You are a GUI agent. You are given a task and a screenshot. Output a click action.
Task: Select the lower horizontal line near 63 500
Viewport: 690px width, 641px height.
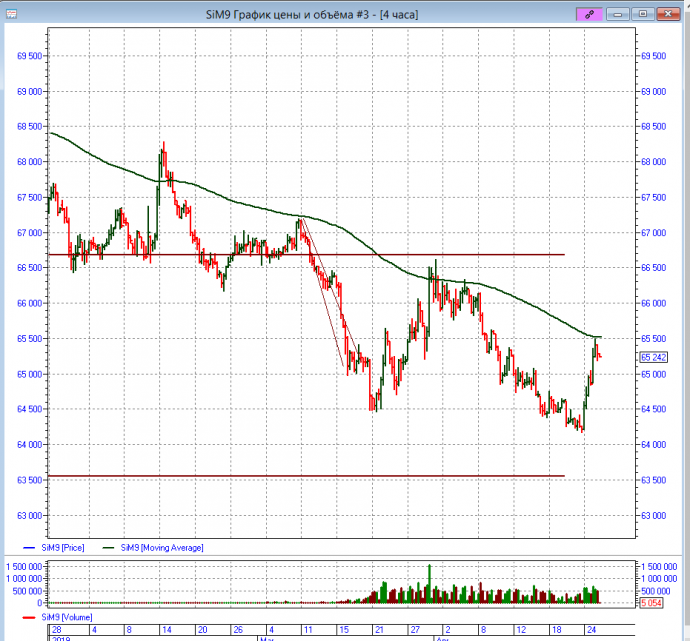coord(300,476)
